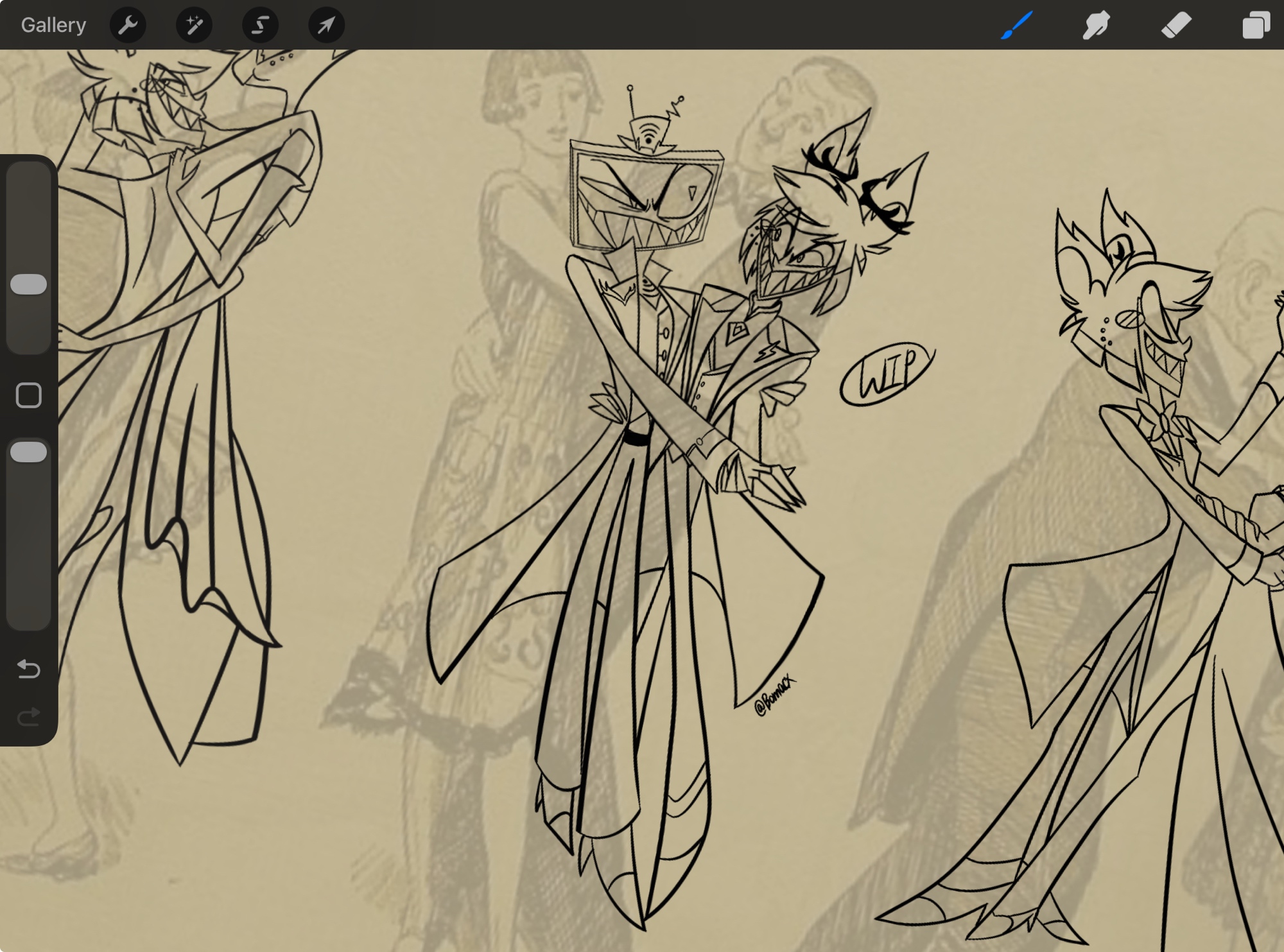Open the Adjustments magic wand menu
The width and height of the screenshot is (1284, 952).
pyautogui.click(x=194, y=25)
